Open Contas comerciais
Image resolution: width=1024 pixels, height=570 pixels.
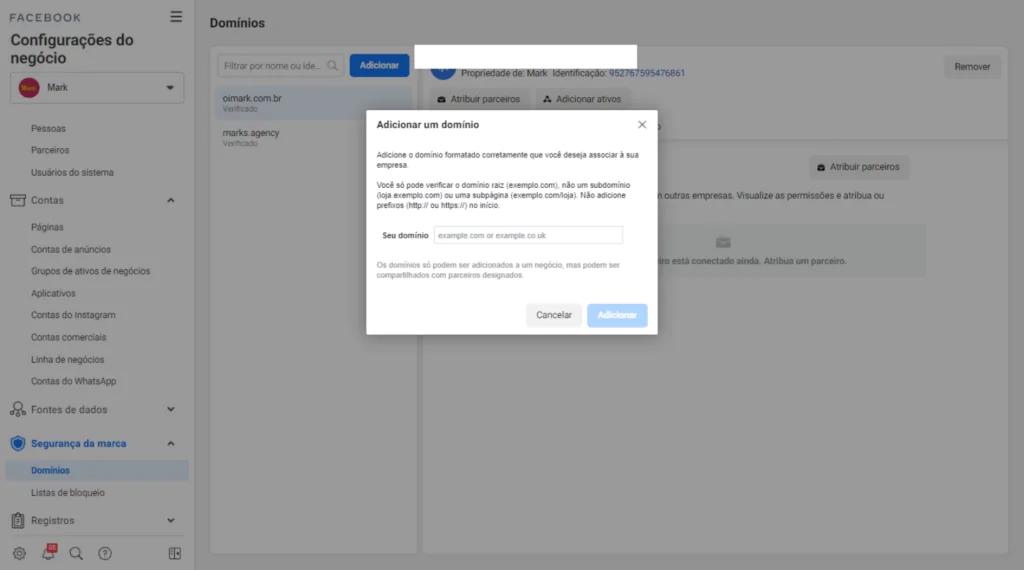(69, 337)
